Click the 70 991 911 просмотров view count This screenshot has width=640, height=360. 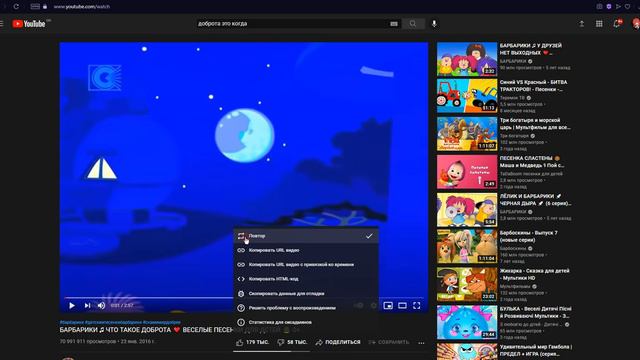pyautogui.click(x=87, y=341)
